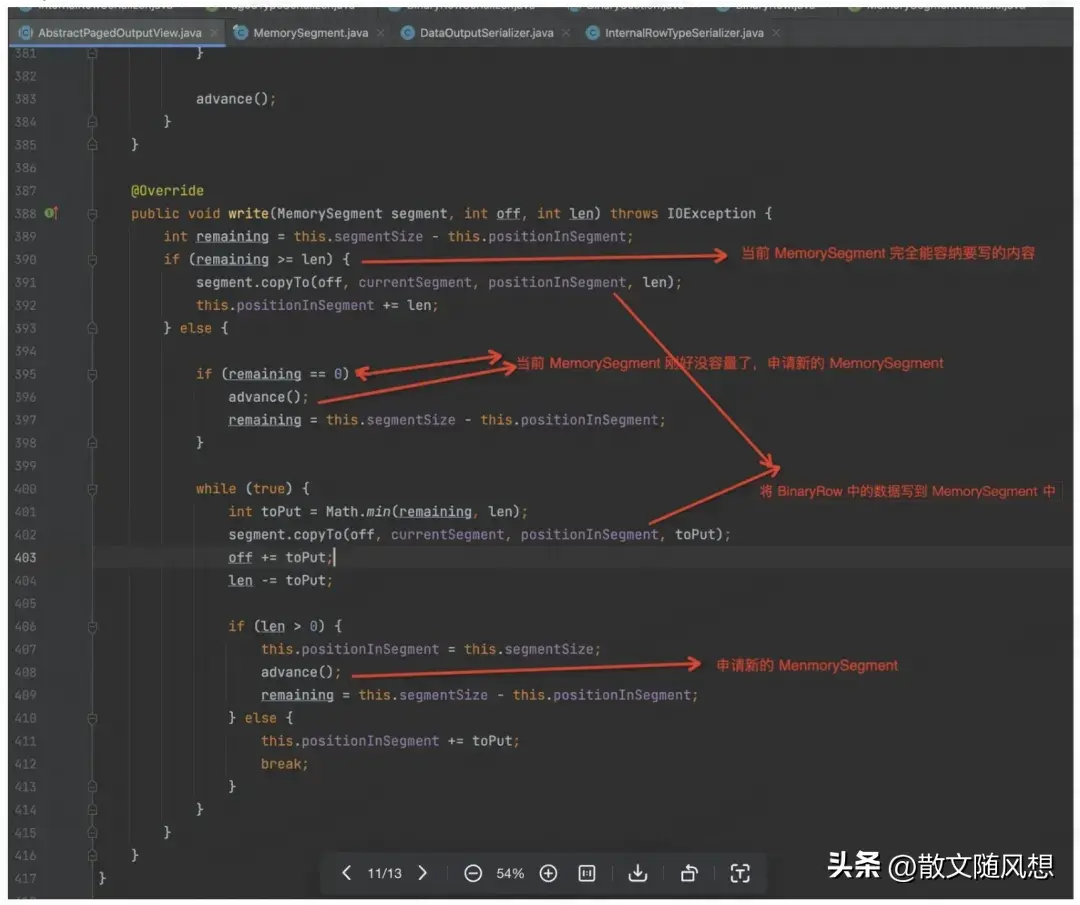Collapse the while loop at line 400
This screenshot has height=905, width=1080.
92,489
